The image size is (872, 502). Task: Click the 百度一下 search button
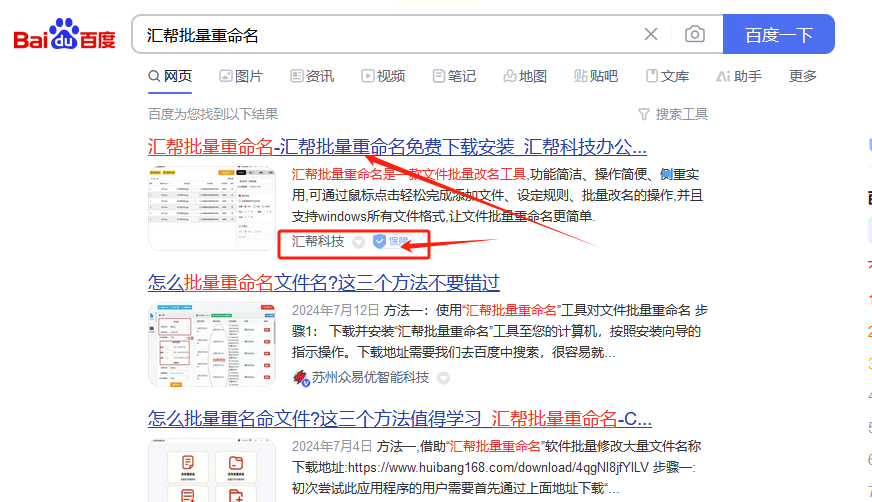tap(779, 34)
